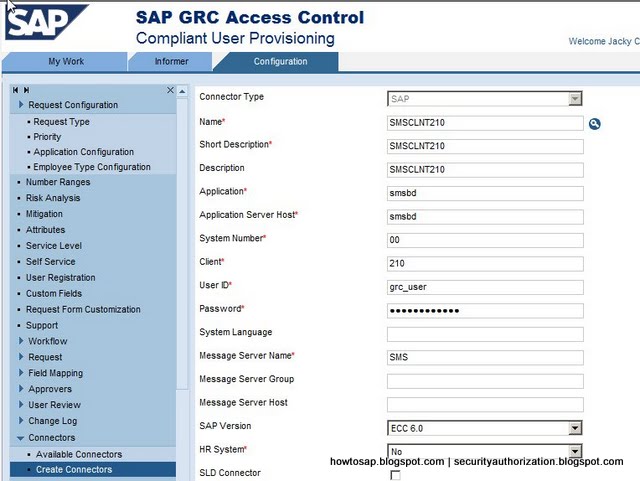Select User Registration in the sidebar

pyautogui.click(x=60, y=278)
